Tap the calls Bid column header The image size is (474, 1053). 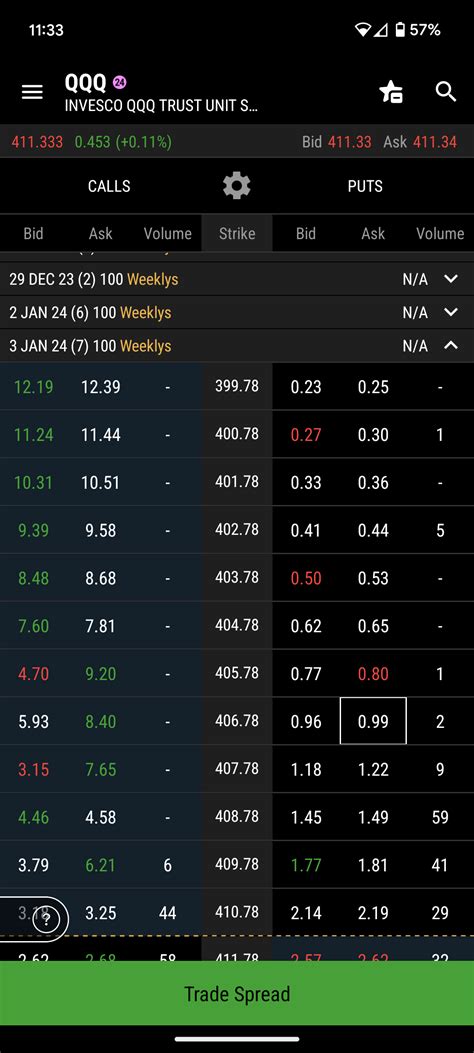[x=33, y=234]
